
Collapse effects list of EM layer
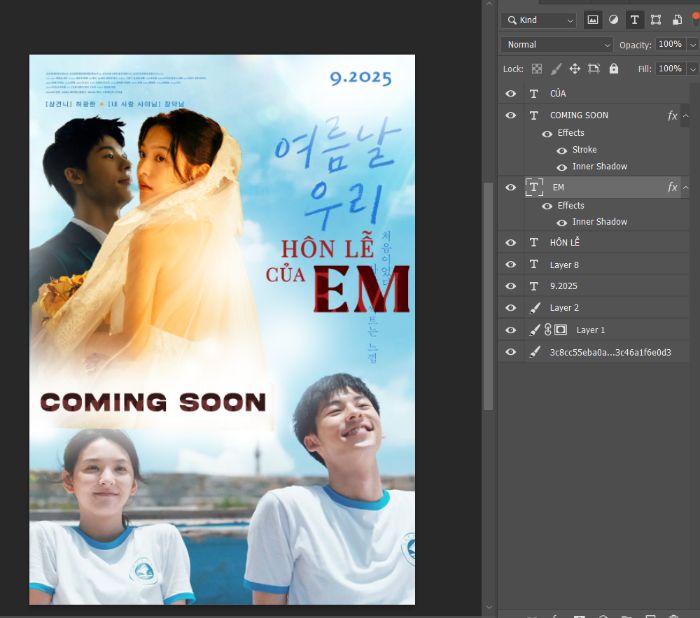pyautogui.click(x=685, y=187)
